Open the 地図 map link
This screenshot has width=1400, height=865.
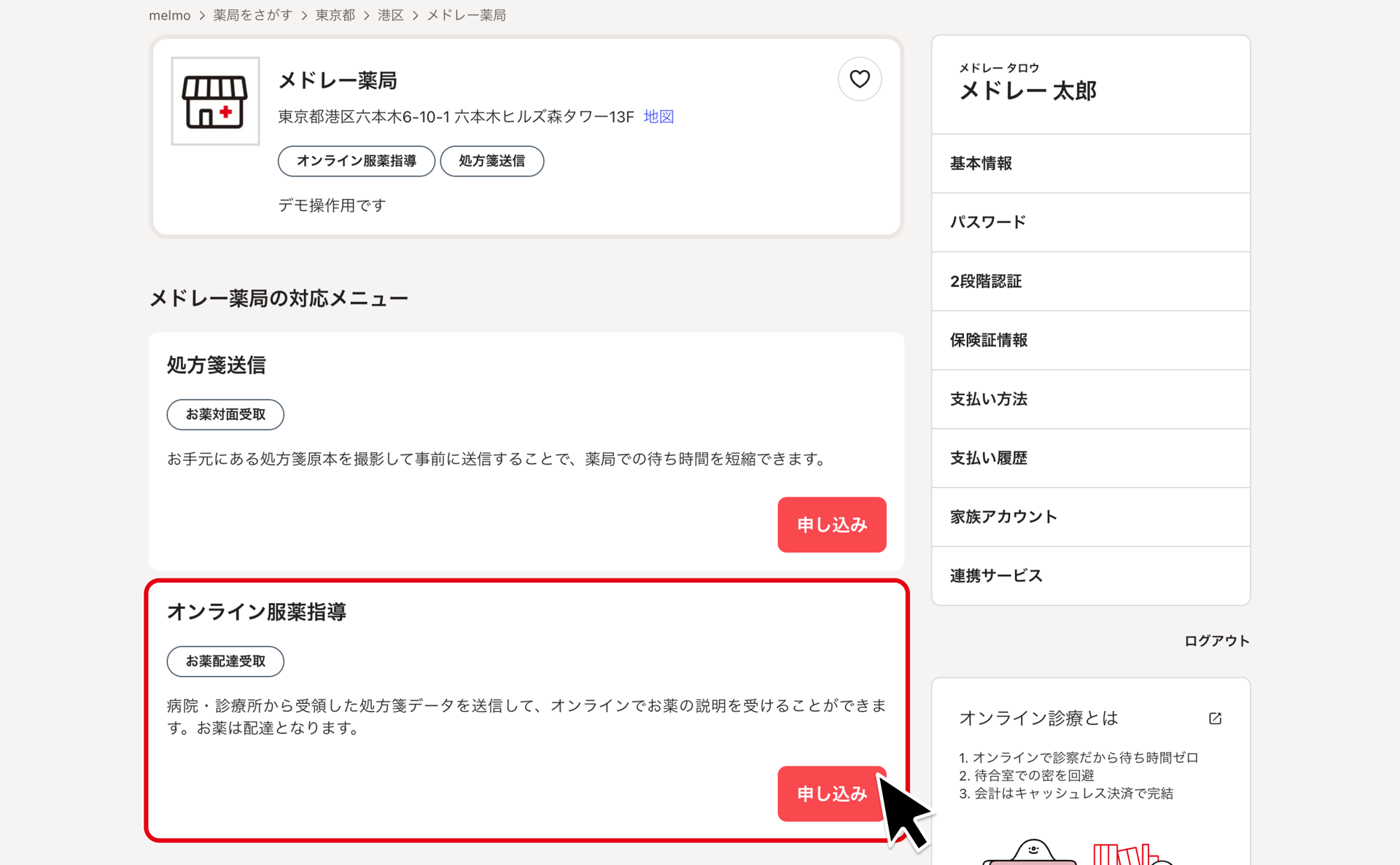pyautogui.click(x=658, y=117)
